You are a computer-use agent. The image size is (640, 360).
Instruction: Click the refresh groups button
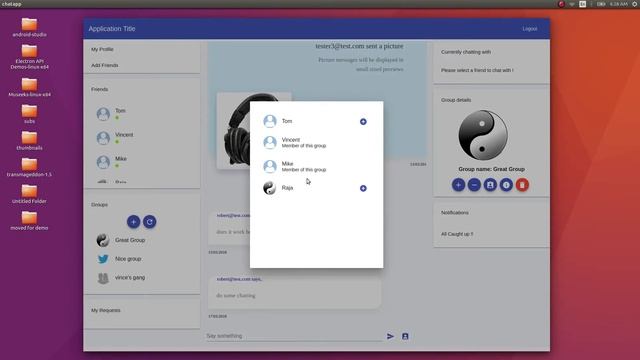(149, 222)
